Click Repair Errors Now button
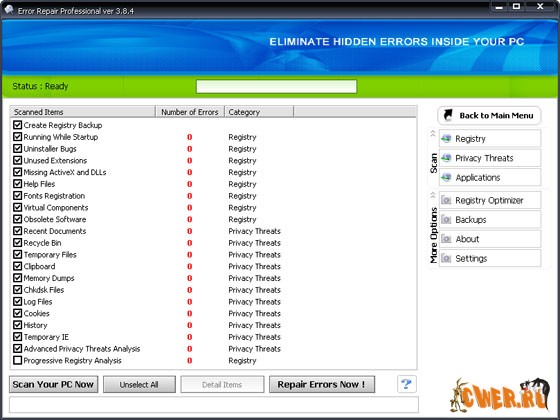560x420 pixels. (322, 384)
